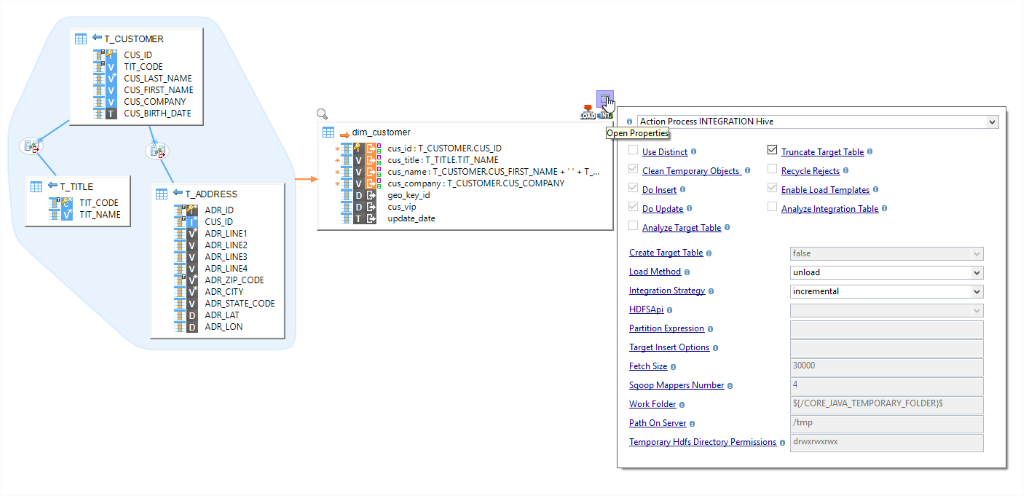
Task: Click the Sqoop Mappers Number link
Action: (677, 385)
